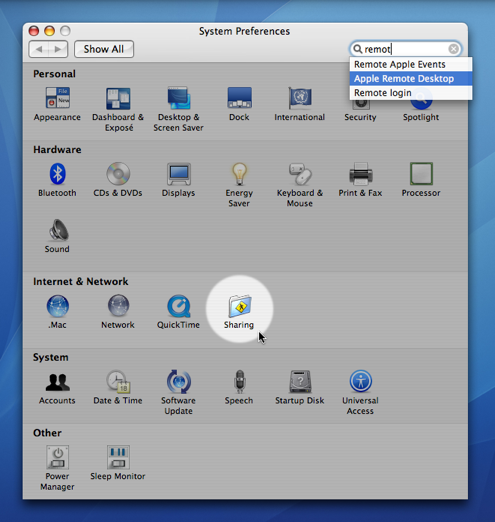Click the Show All button

point(104,49)
